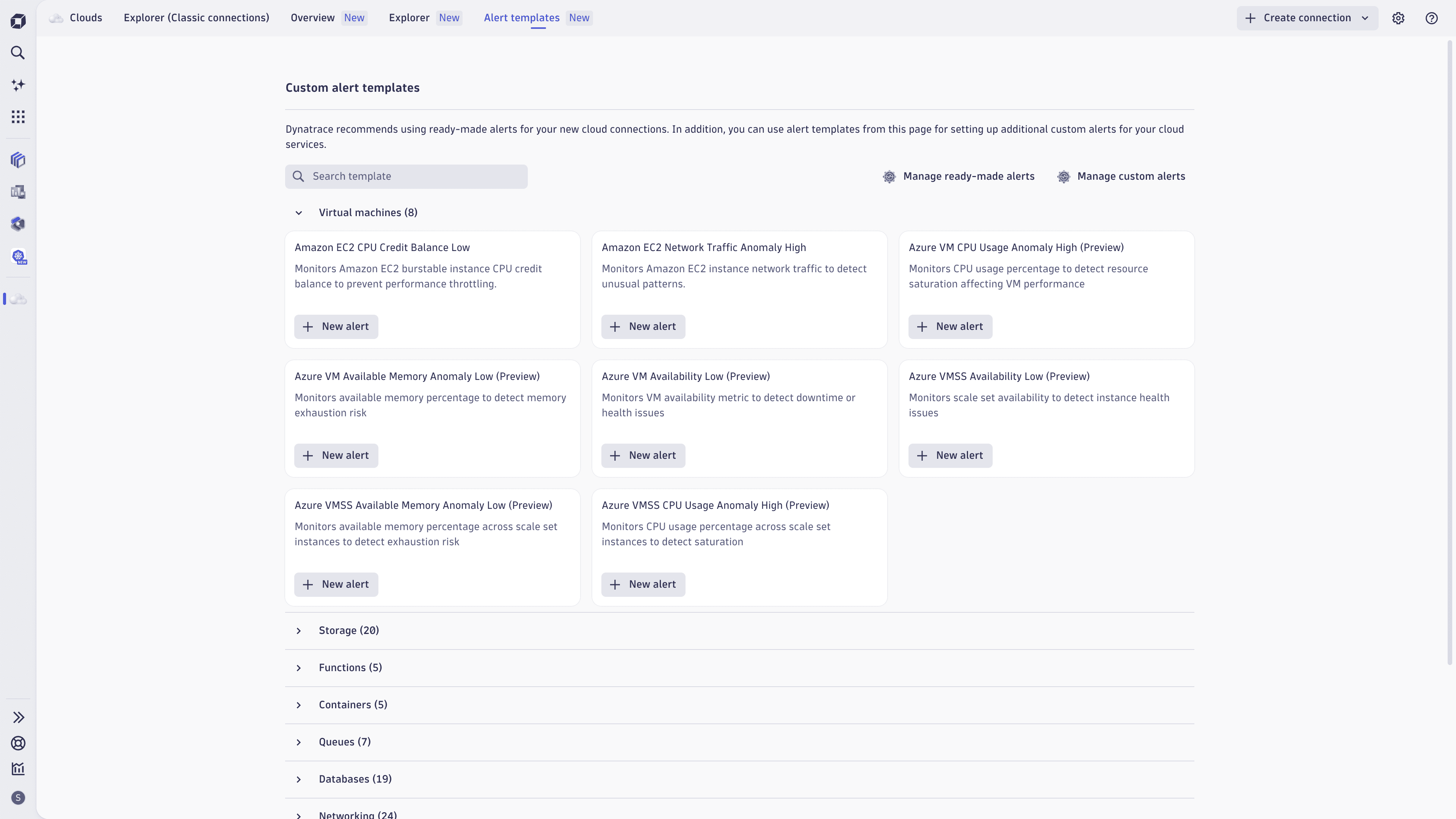The height and width of the screenshot is (819, 1456).
Task: Open the search tool in the sidebar
Action: 17,53
